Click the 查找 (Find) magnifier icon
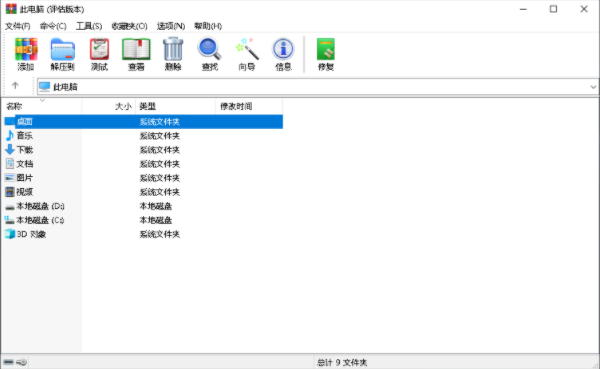Viewport: 600px width, 369px height. (x=209, y=49)
